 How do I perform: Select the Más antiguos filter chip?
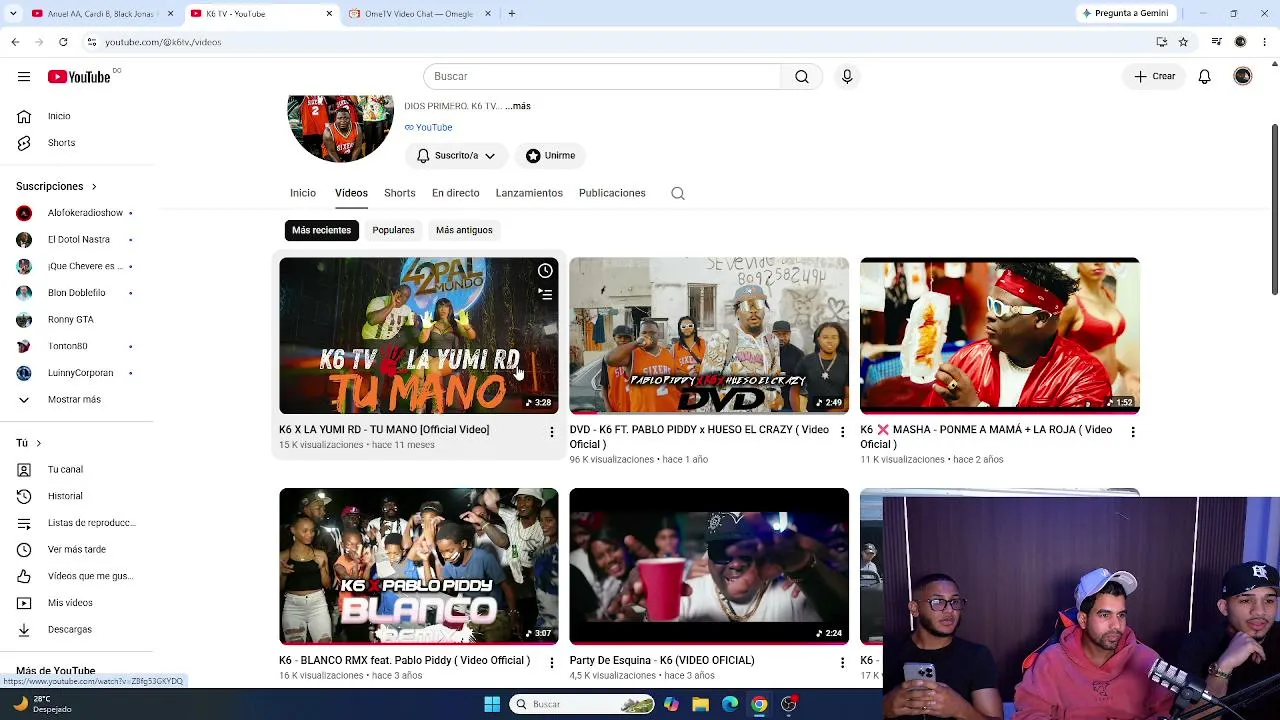(x=464, y=230)
